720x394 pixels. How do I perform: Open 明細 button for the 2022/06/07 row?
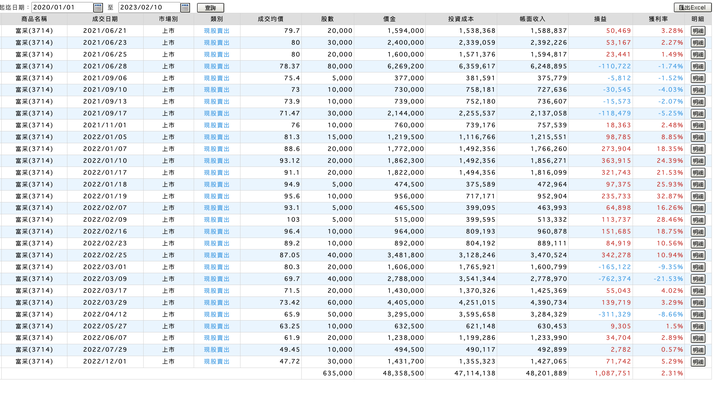pyautogui.click(x=698, y=338)
